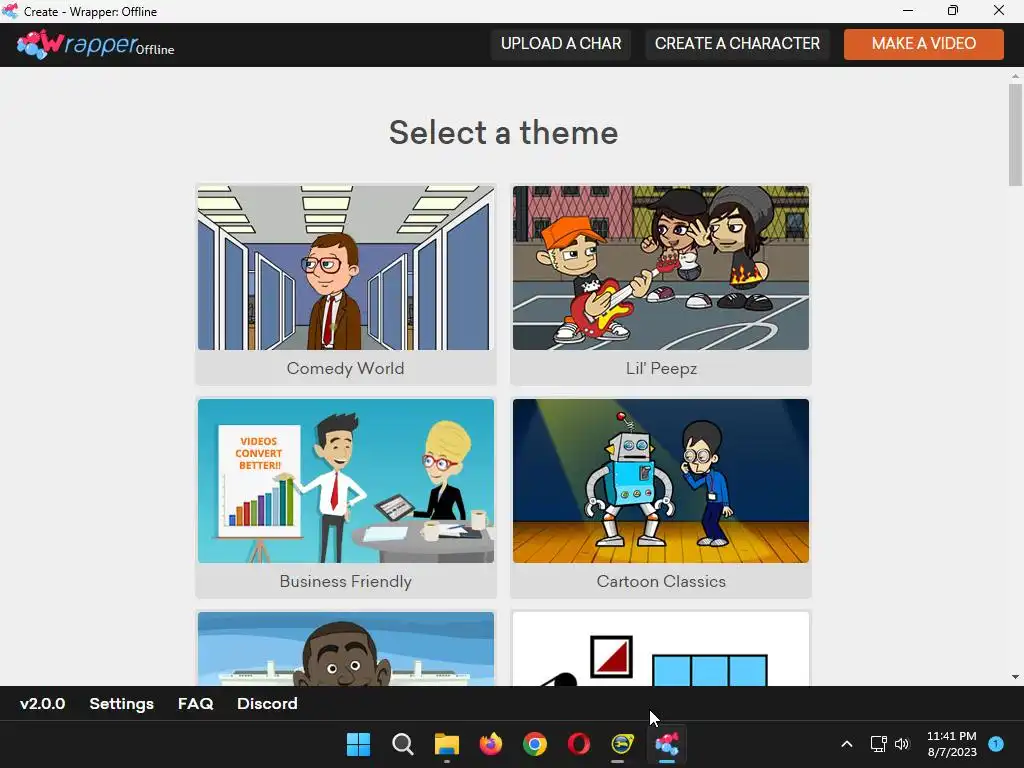The image size is (1024, 768).
Task: Open Discord link in footer
Action: 267,703
